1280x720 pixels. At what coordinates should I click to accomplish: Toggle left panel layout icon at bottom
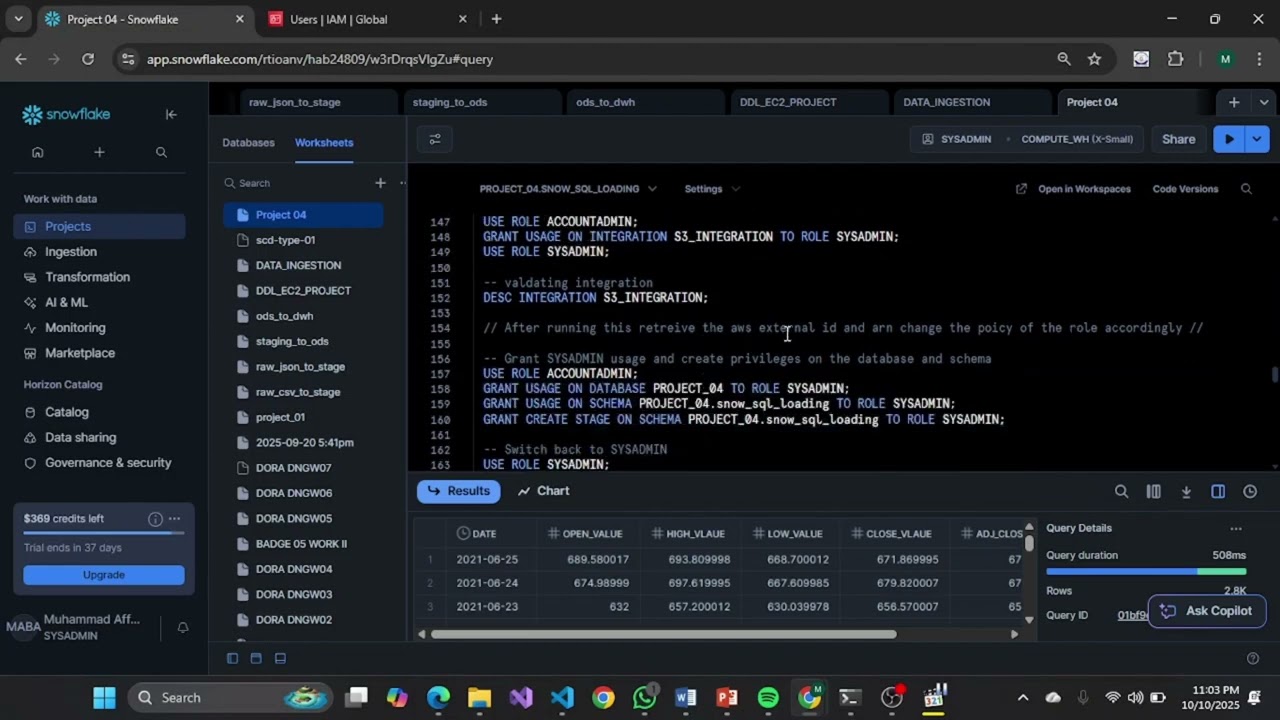[x=232, y=658]
